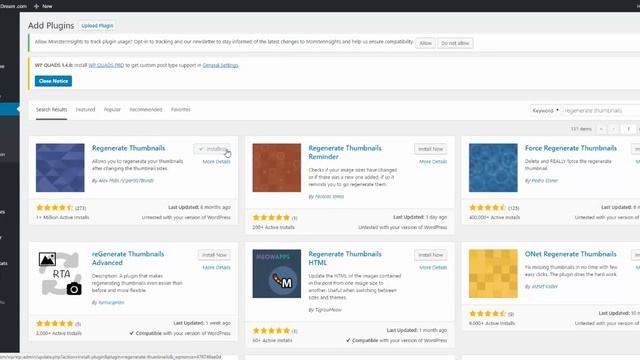The image size is (640, 360).
Task: Open ONet Regenerate Thumbnails author link
Action: point(544,287)
